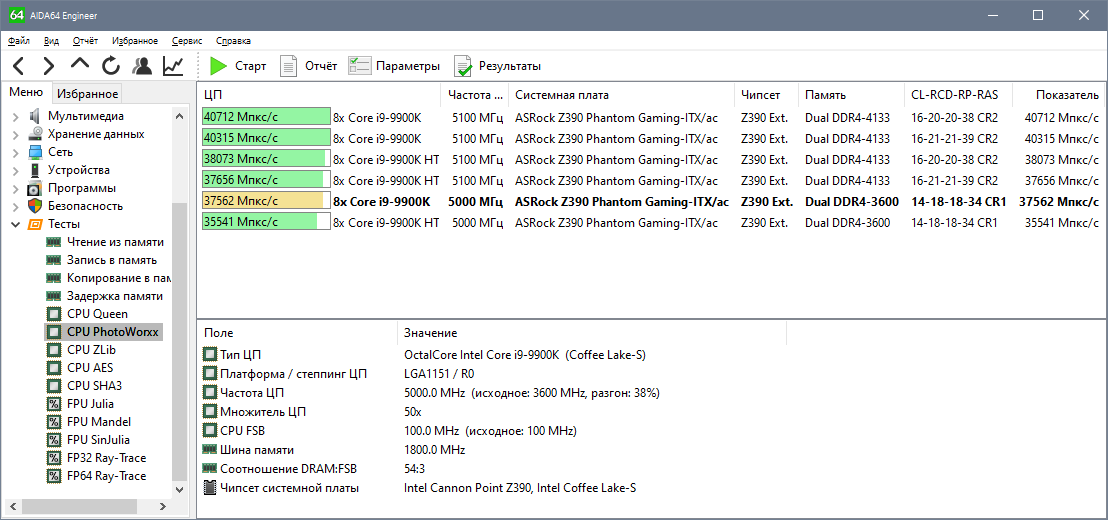This screenshot has height=520, width=1108.
Task: Select the CPU Queen benchmark
Action: [97, 314]
